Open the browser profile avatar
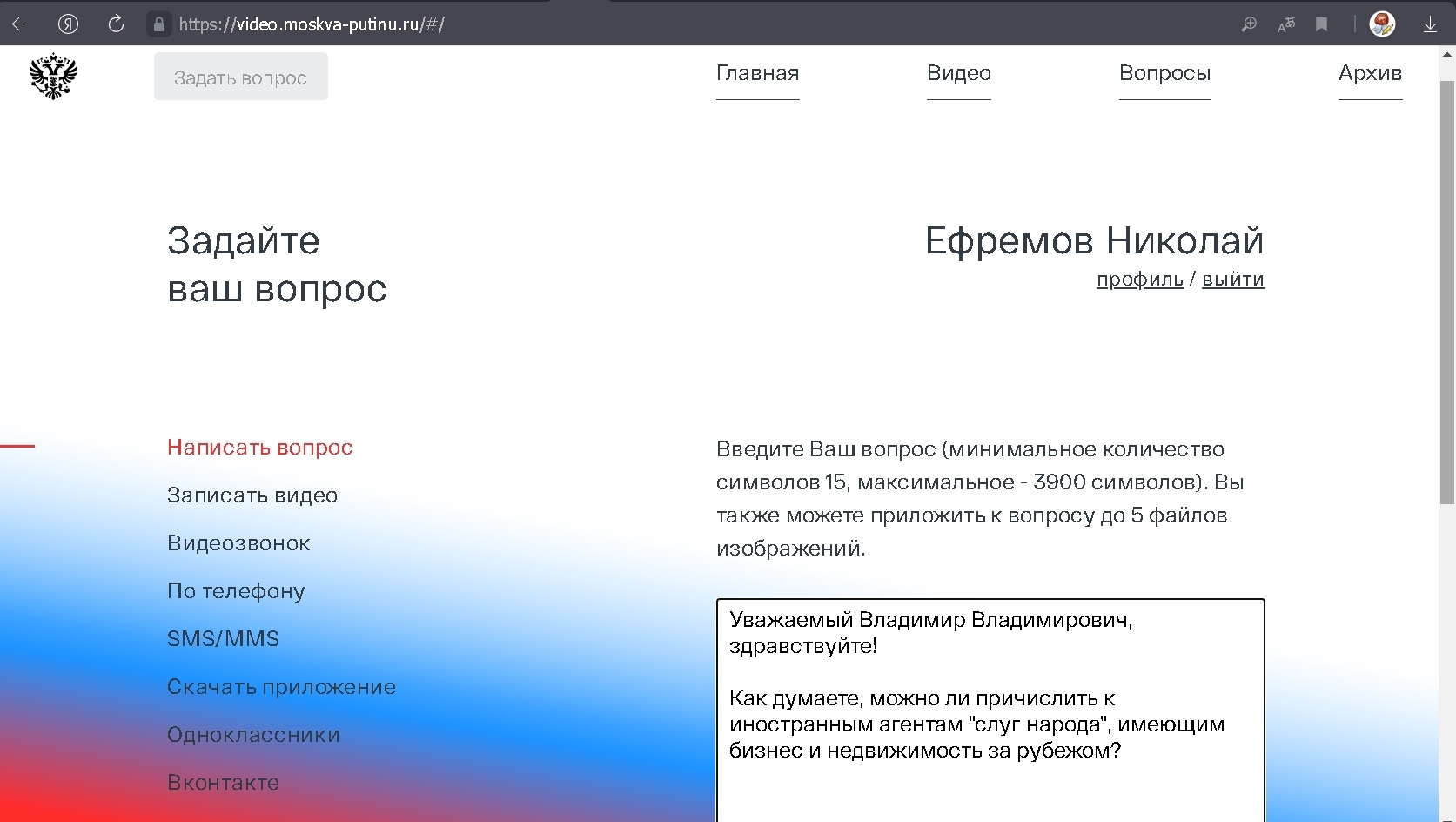Viewport: 1456px width, 822px height. pyautogui.click(x=1382, y=24)
